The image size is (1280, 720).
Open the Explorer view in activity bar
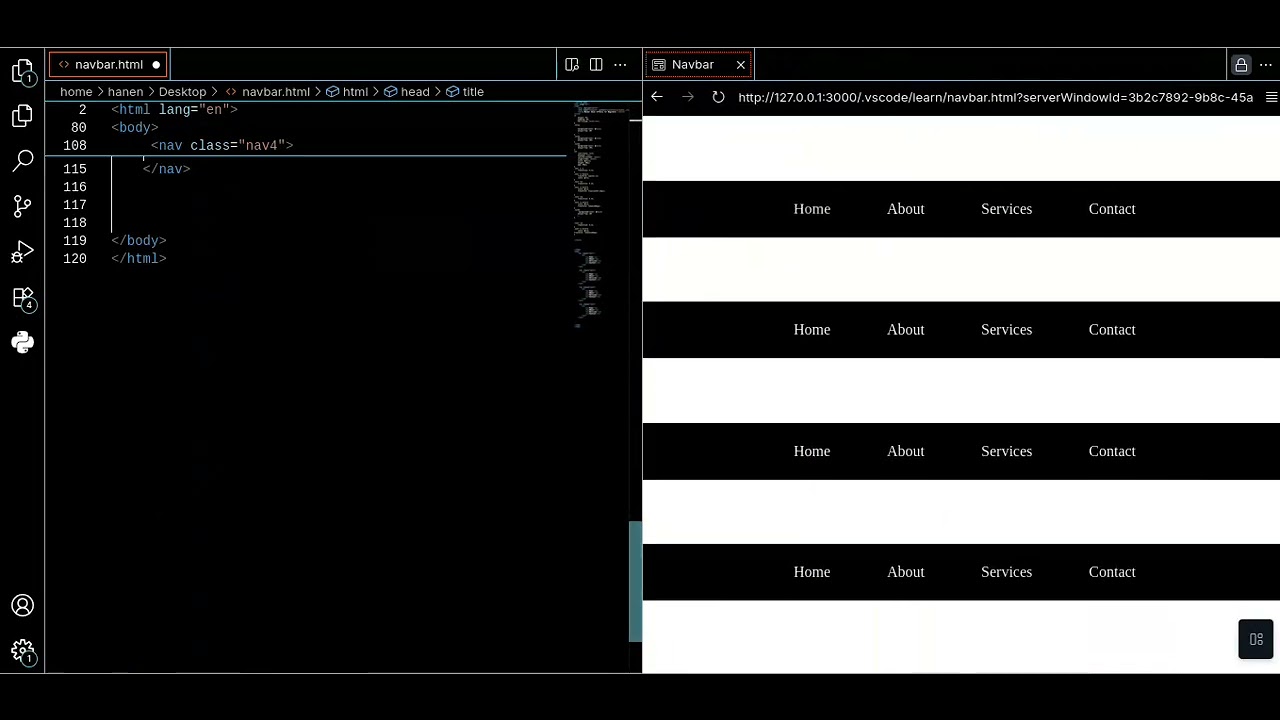[22, 71]
